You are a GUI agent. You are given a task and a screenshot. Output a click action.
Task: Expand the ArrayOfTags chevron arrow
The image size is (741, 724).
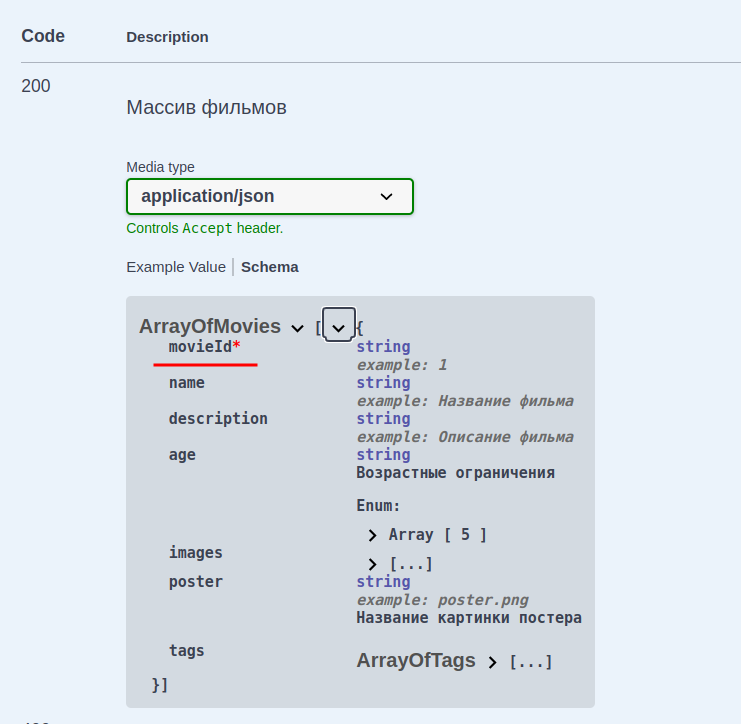tap(492, 662)
